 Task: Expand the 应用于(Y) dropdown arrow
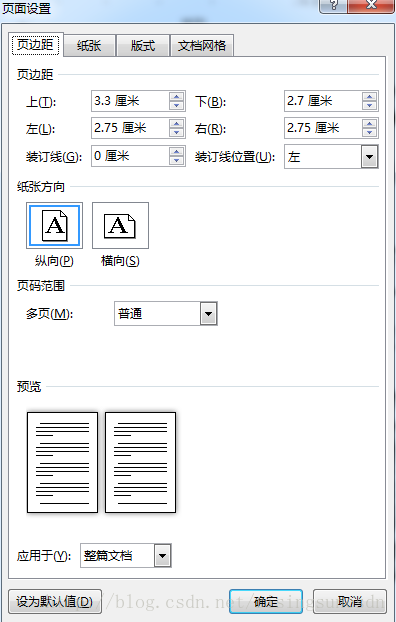162,555
